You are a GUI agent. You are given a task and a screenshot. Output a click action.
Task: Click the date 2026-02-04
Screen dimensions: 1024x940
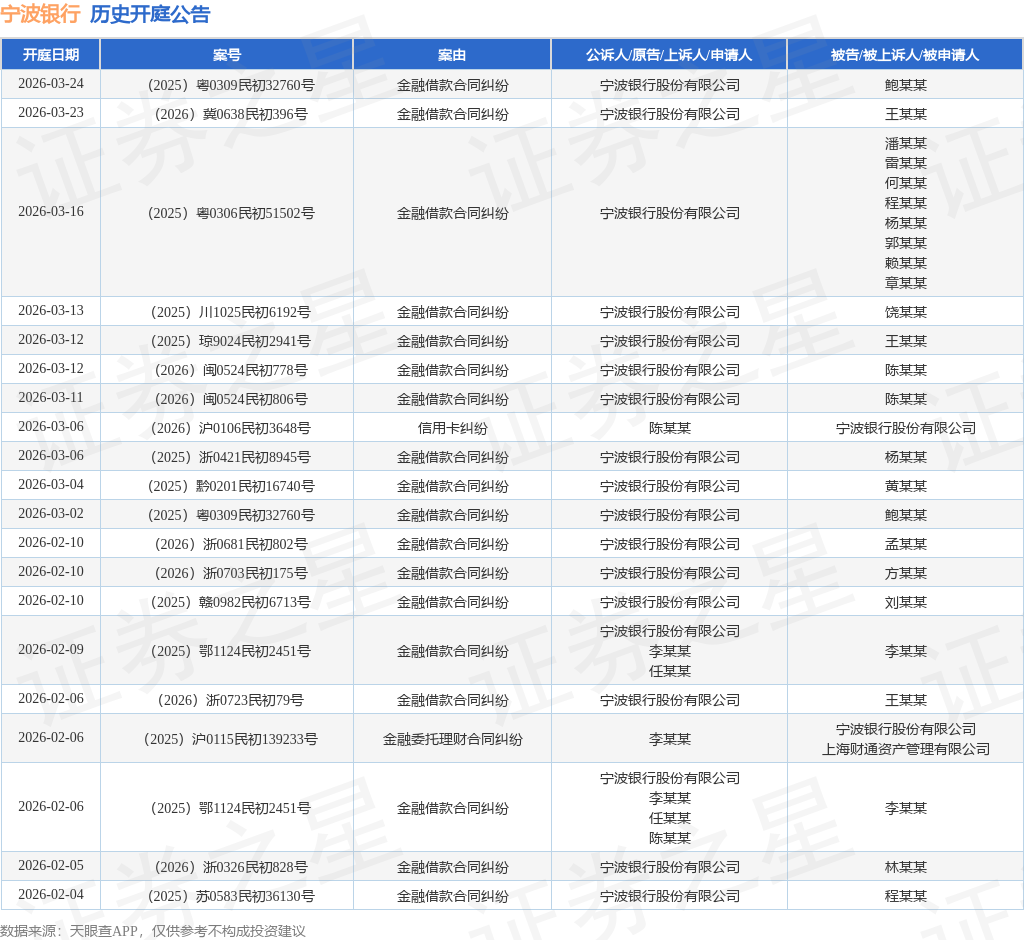pos(51,894)
